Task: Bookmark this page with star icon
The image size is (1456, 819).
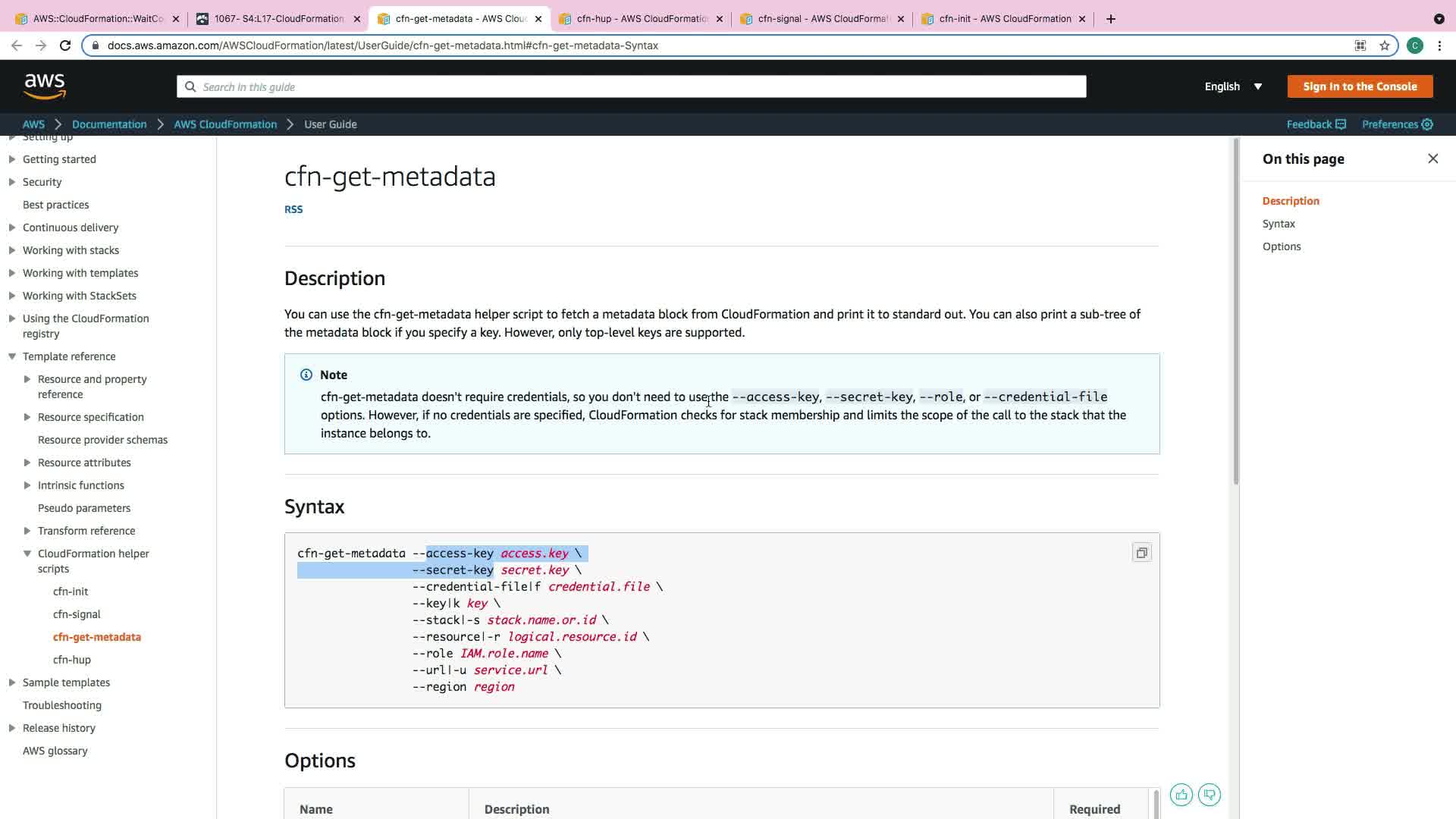Action: pos(1385,45)
